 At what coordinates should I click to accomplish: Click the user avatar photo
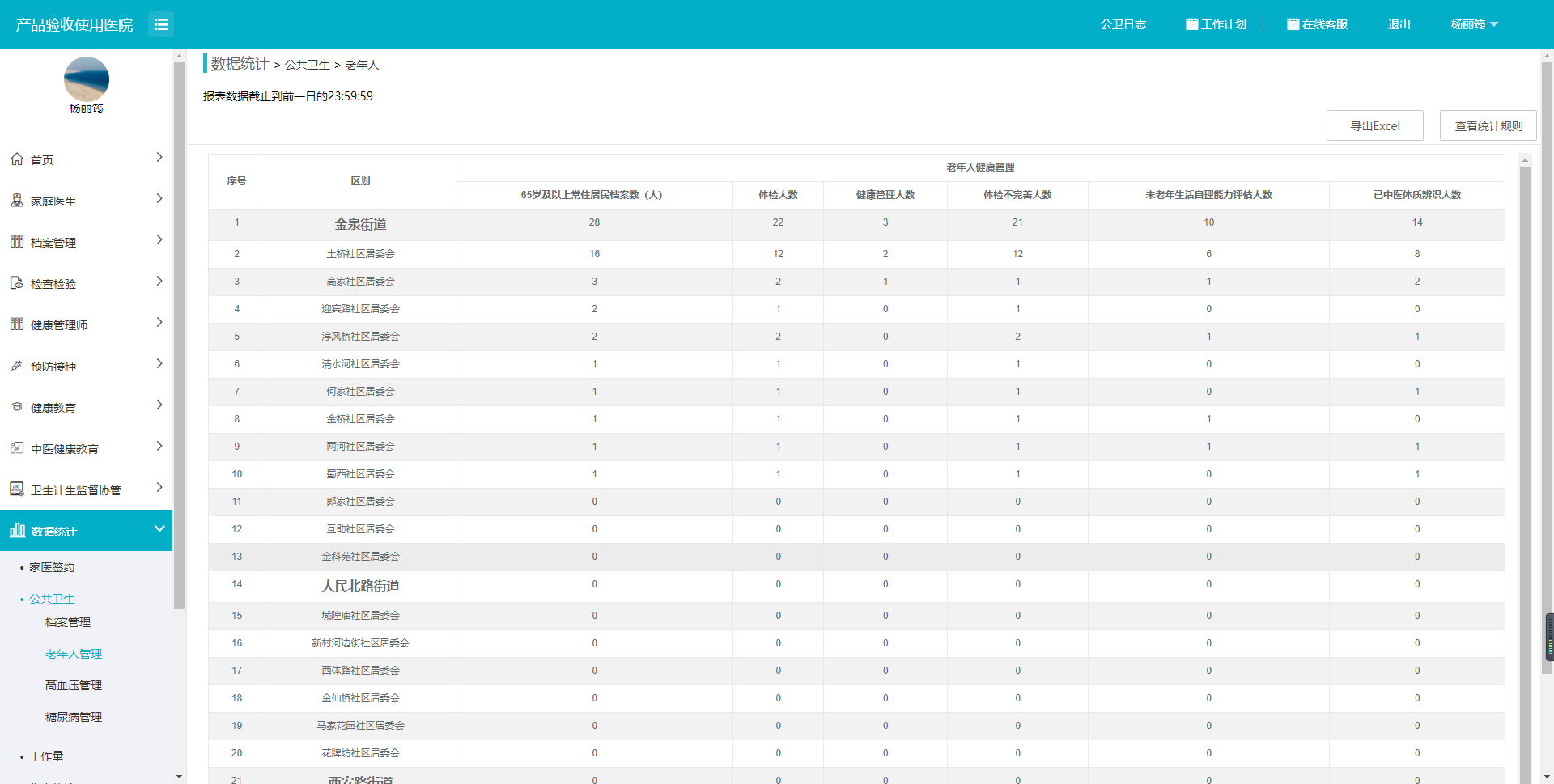pos(87,78)
